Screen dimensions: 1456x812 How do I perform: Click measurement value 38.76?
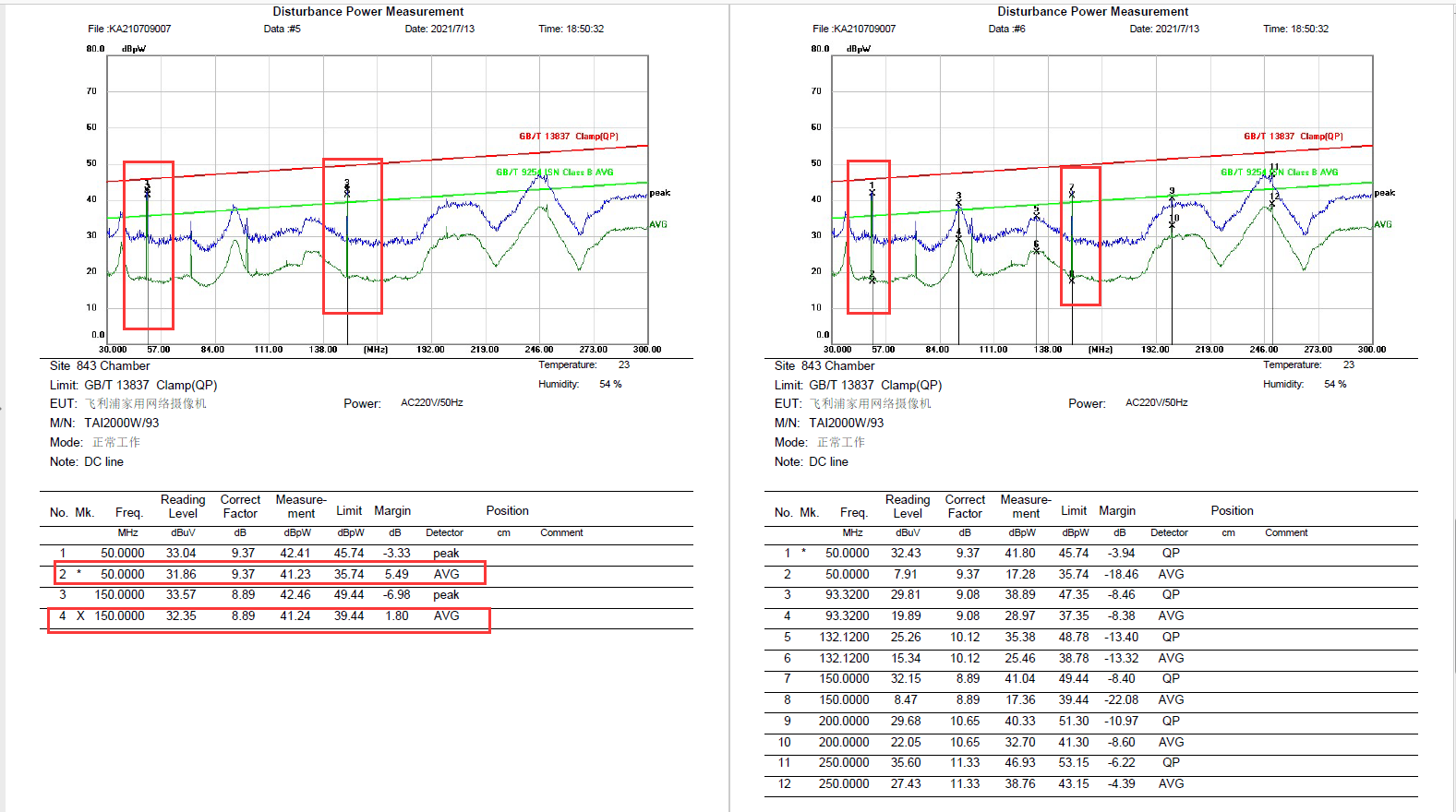[x=1020, y=783]
